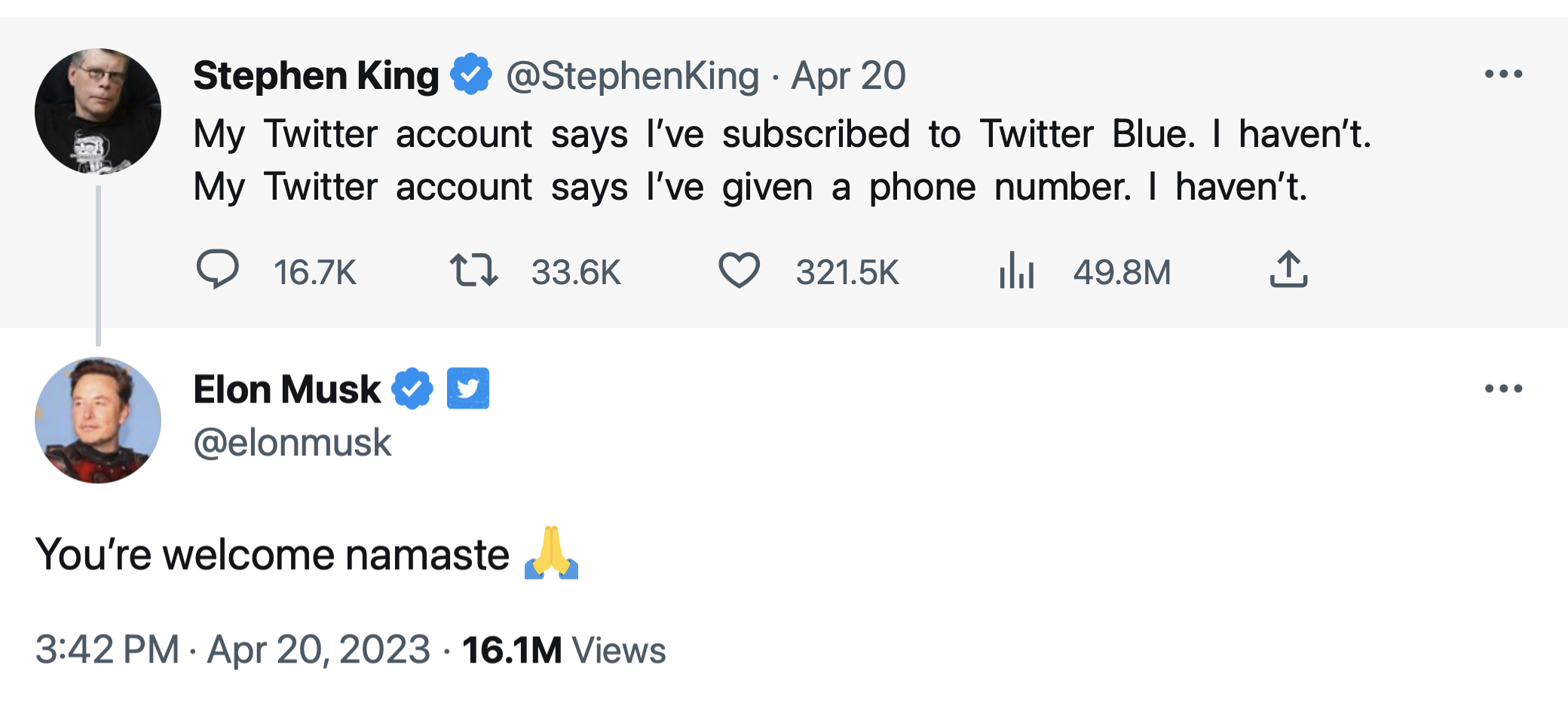The image size is (1568, 701).
Task: Open more options on Stephen King's tweet
Action: 1503,74
